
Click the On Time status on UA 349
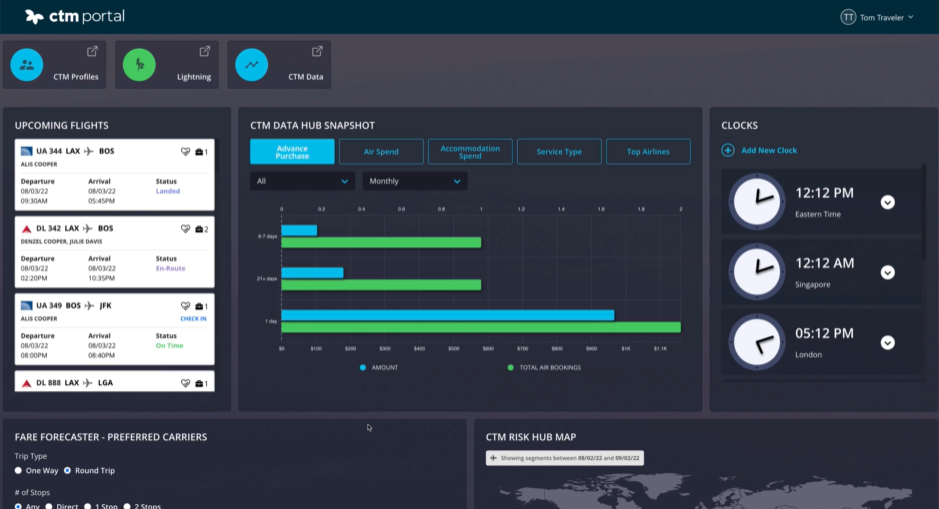pyautogui.click(x=169, y=346)
